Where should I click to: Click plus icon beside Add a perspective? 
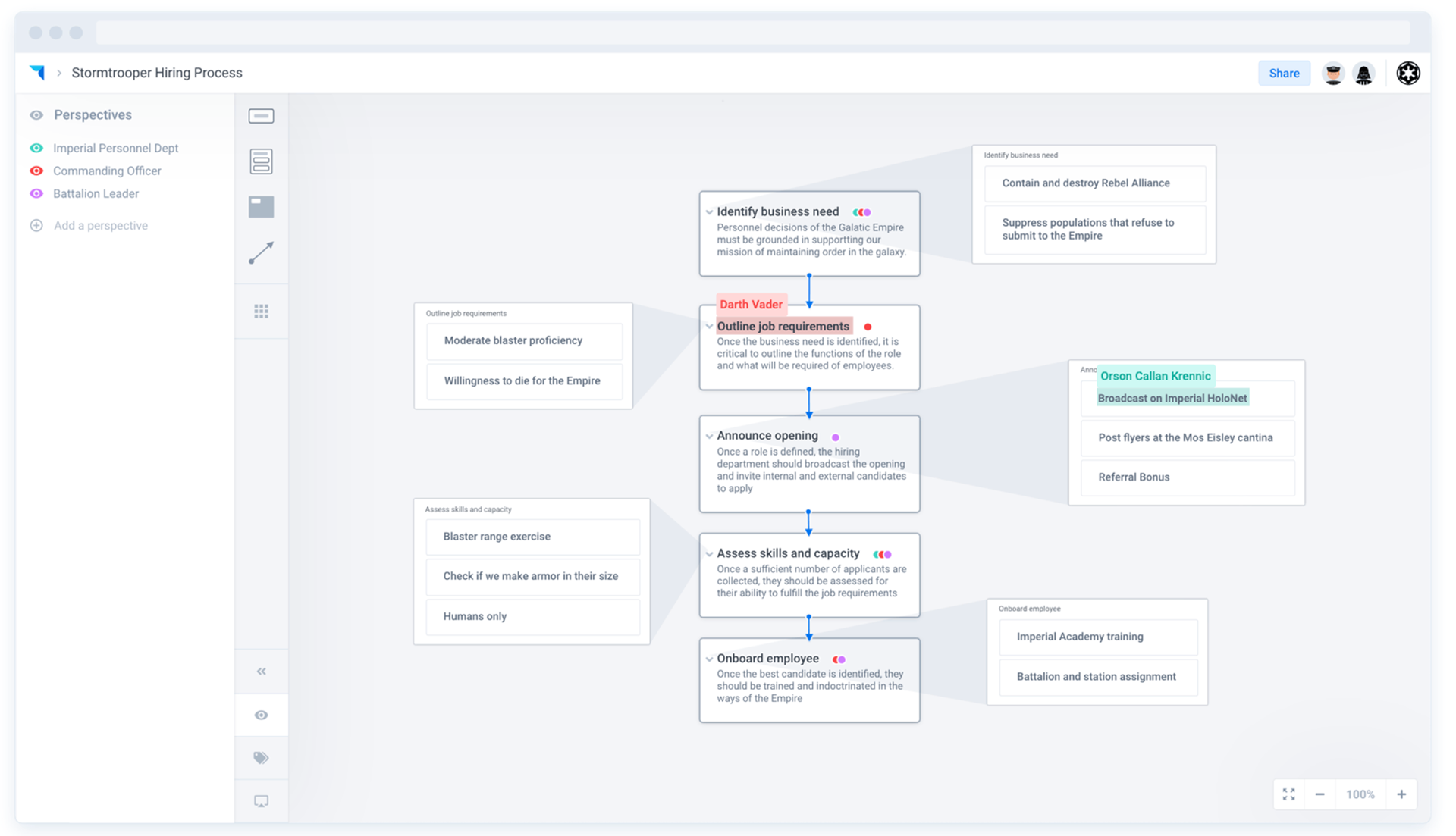[36, 225]
